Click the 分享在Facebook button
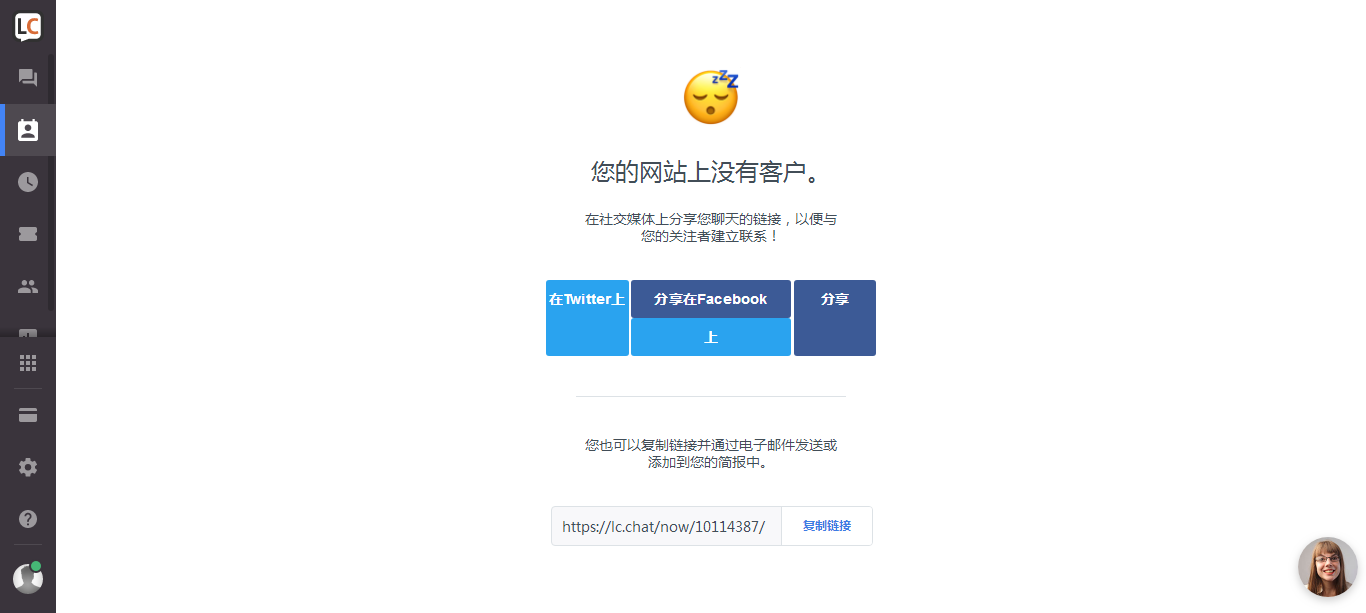This screenshot has height=613, width=1366. pyautogui.click(x=711, y=299)
